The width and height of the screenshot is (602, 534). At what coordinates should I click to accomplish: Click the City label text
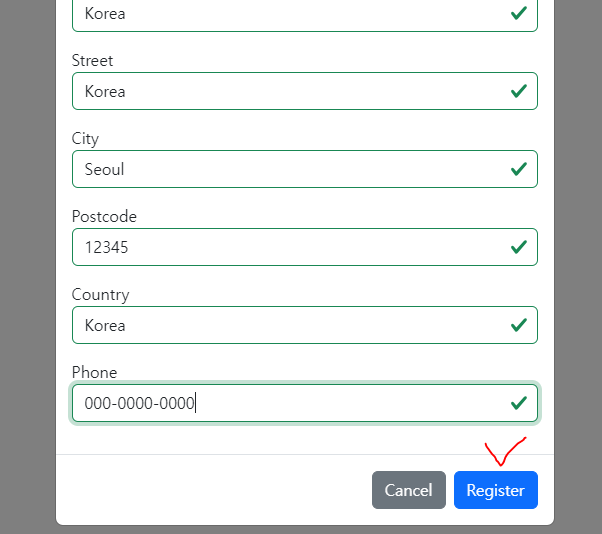coord(85,139)
